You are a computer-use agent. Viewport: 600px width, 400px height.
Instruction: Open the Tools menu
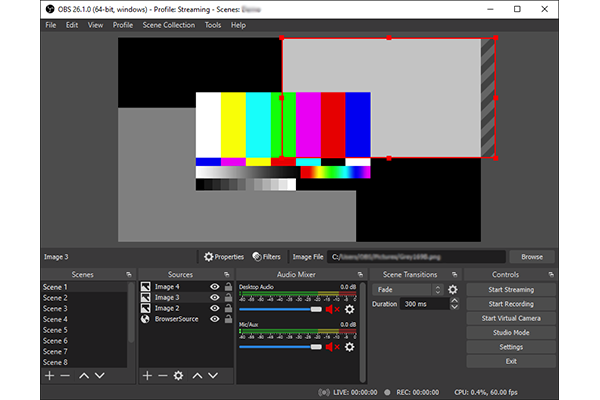(x=213, y=24)
